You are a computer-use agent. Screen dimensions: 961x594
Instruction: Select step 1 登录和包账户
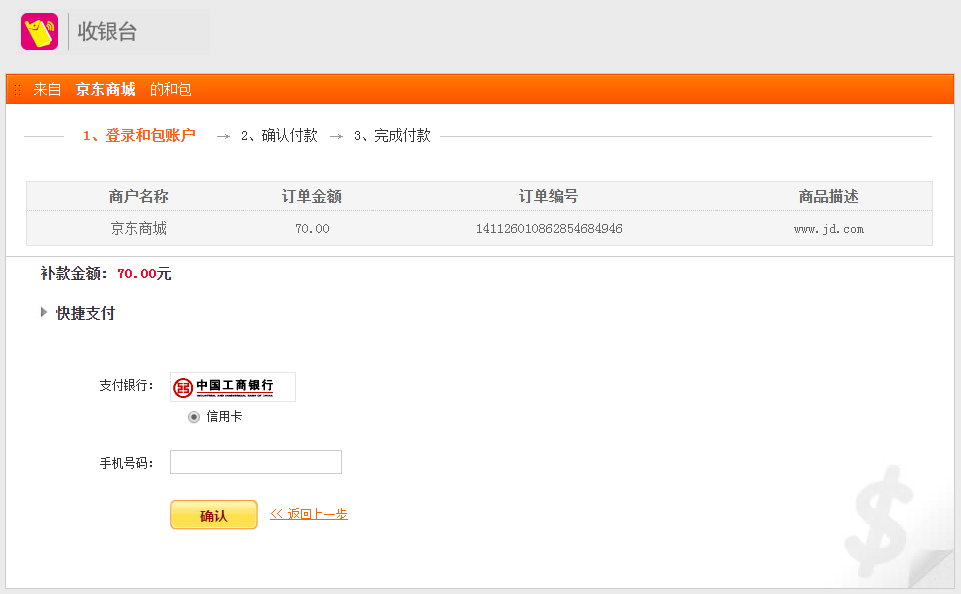pyautogui.click(x=139, y=135)
